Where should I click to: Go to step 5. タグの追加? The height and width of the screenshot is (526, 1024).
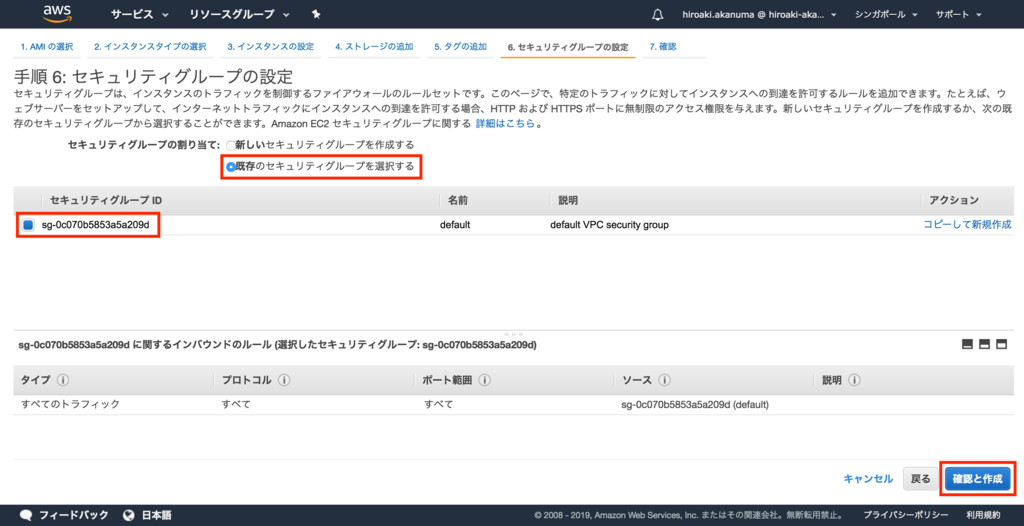[460, 47]
